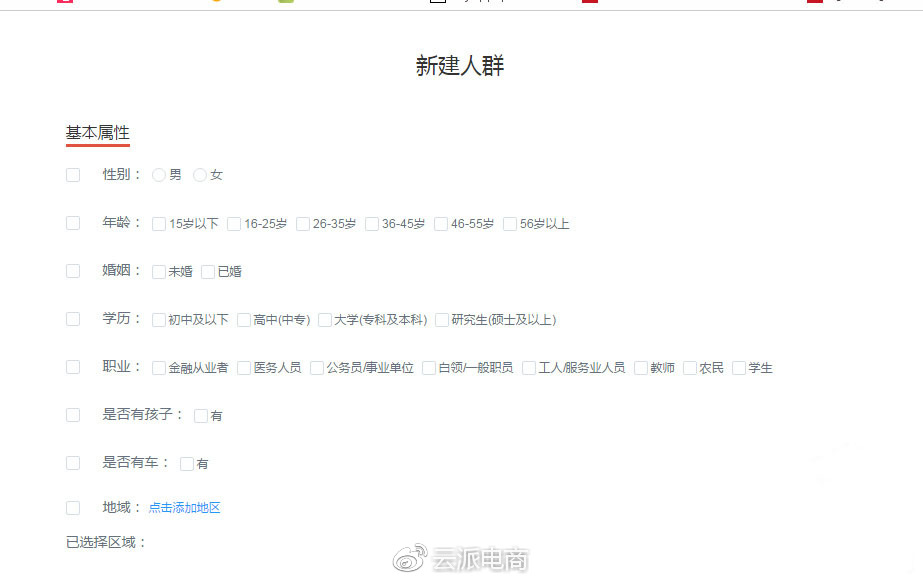923x582 pixels.
Task: Open 点击添加地区 to add regions
Action: 184,507
